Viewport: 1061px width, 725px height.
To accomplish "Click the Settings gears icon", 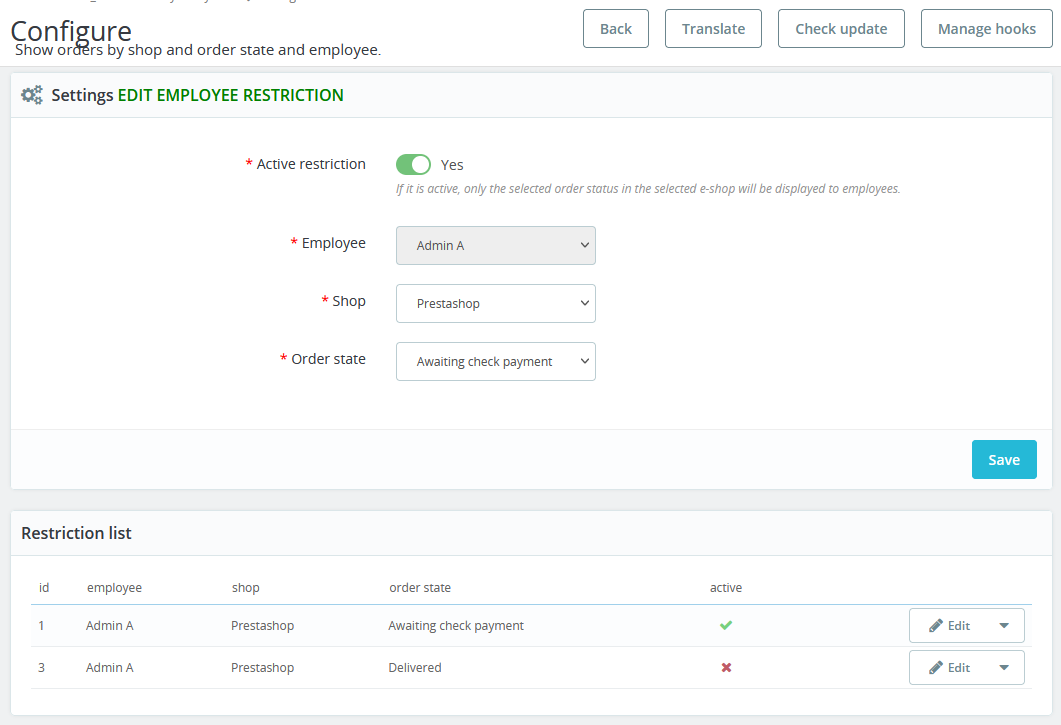I will [32, 95].
